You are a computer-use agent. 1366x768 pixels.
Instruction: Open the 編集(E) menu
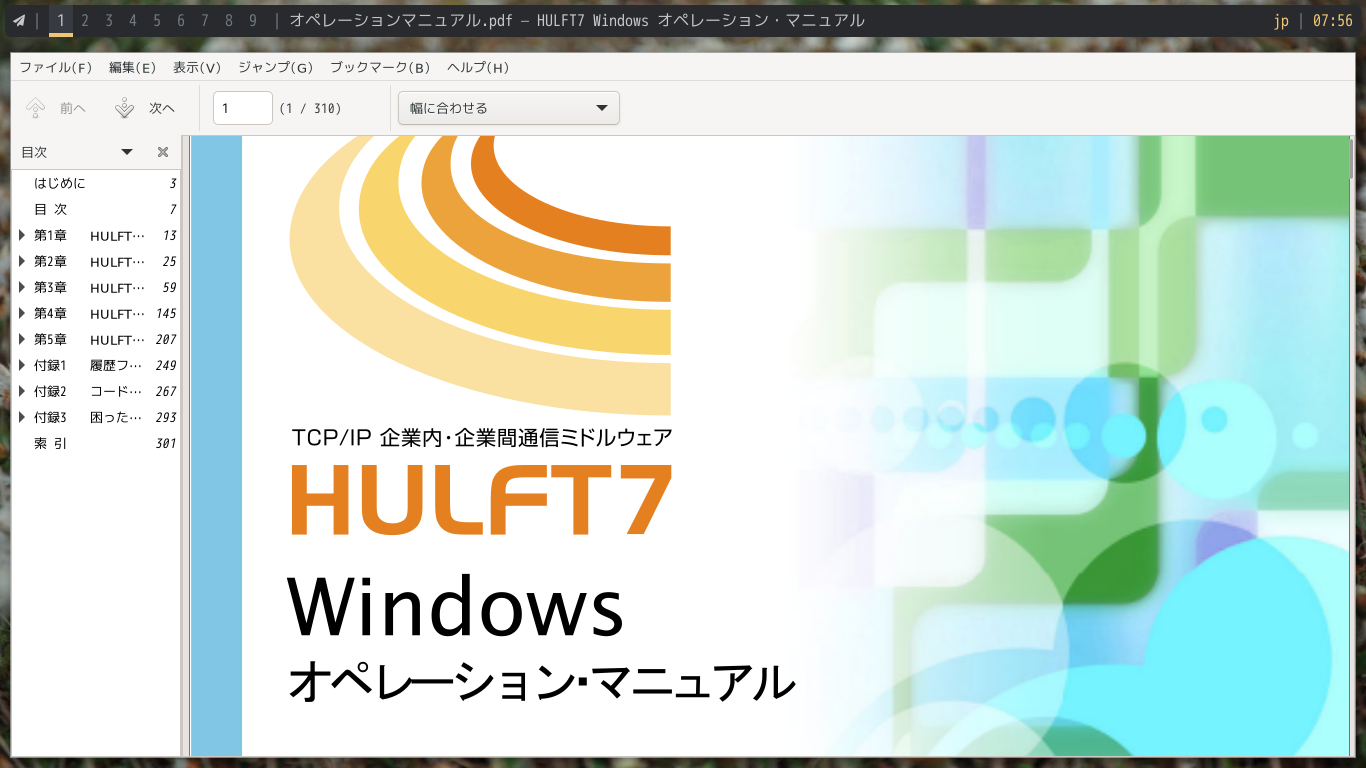coord(133,67)
